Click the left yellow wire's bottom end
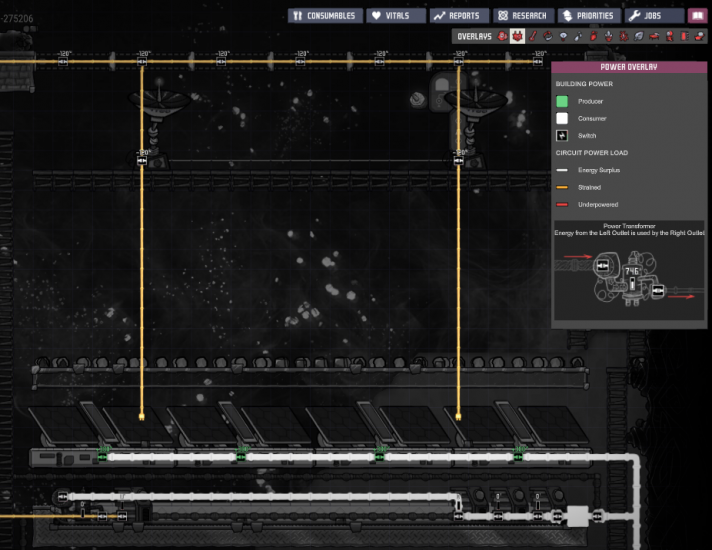712x550 pixels. point(142,416)
